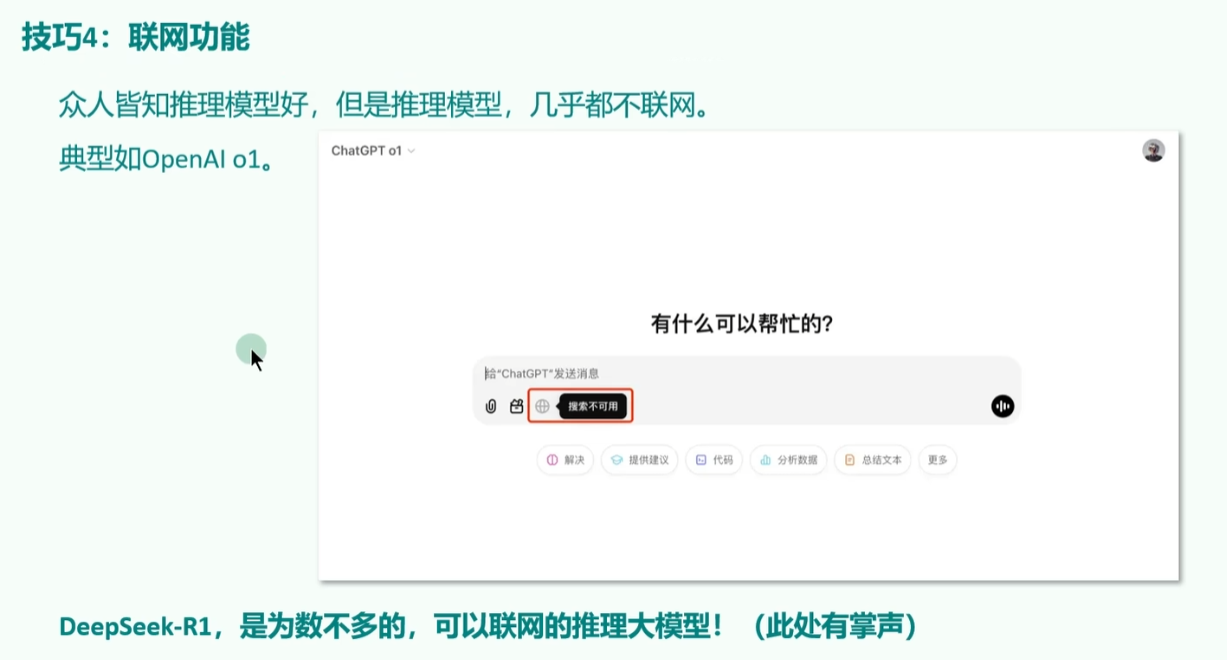The width and height of the screenshot is (1227, 660).
Task: Click the 更多 suggestions button
Action: [x=937, y=460]
